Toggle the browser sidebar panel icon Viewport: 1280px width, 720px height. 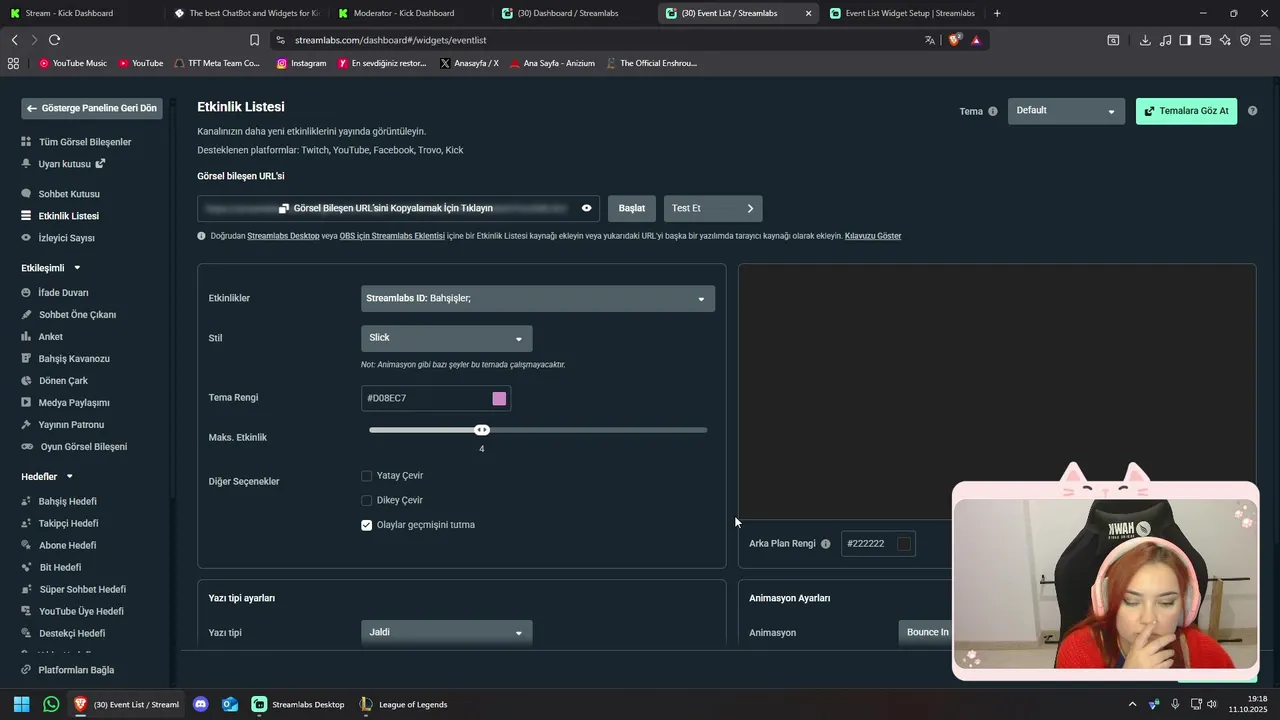[1185, 40]
